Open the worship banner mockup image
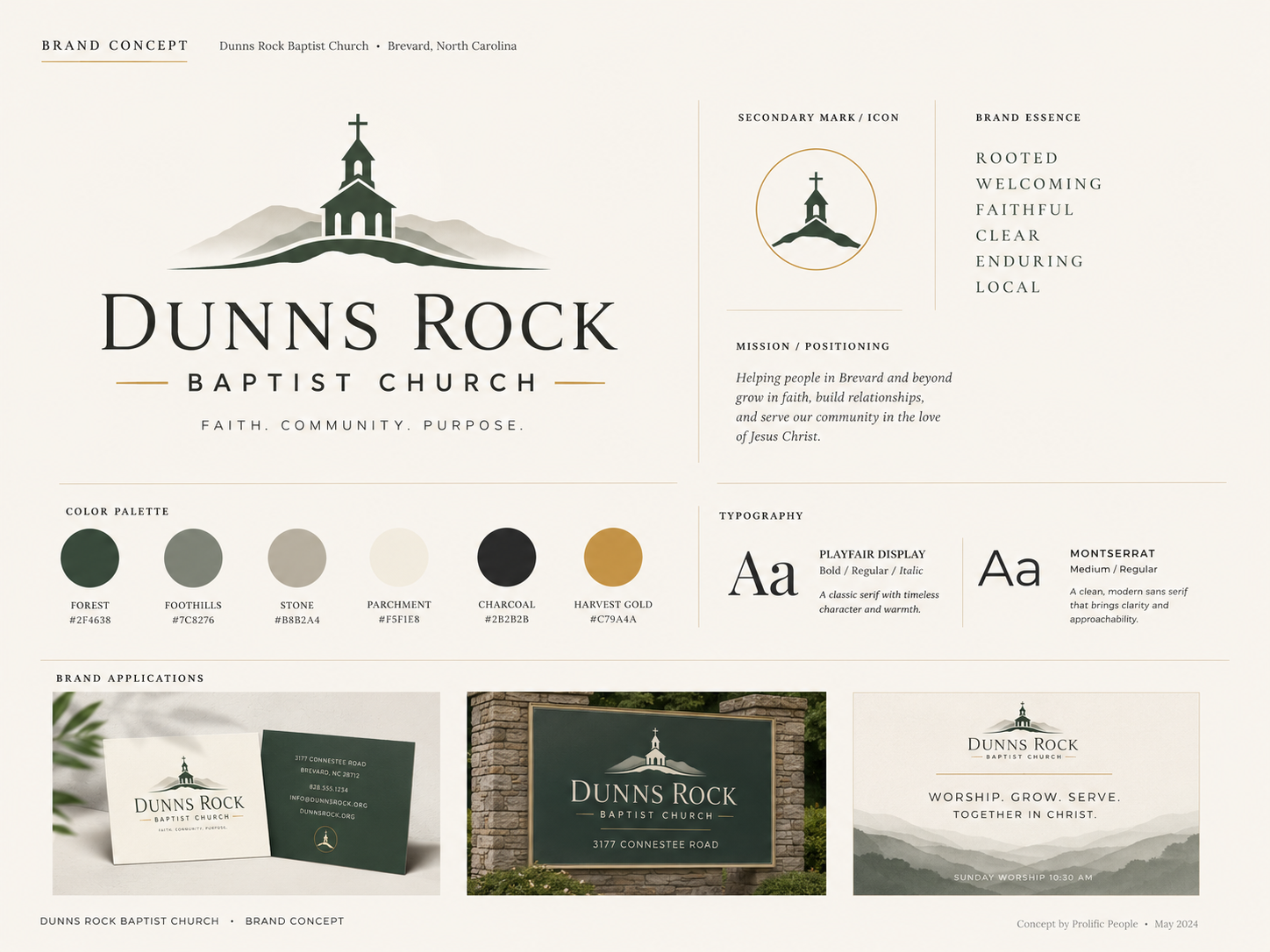The image size is (1270, 952). [1026, 793]
